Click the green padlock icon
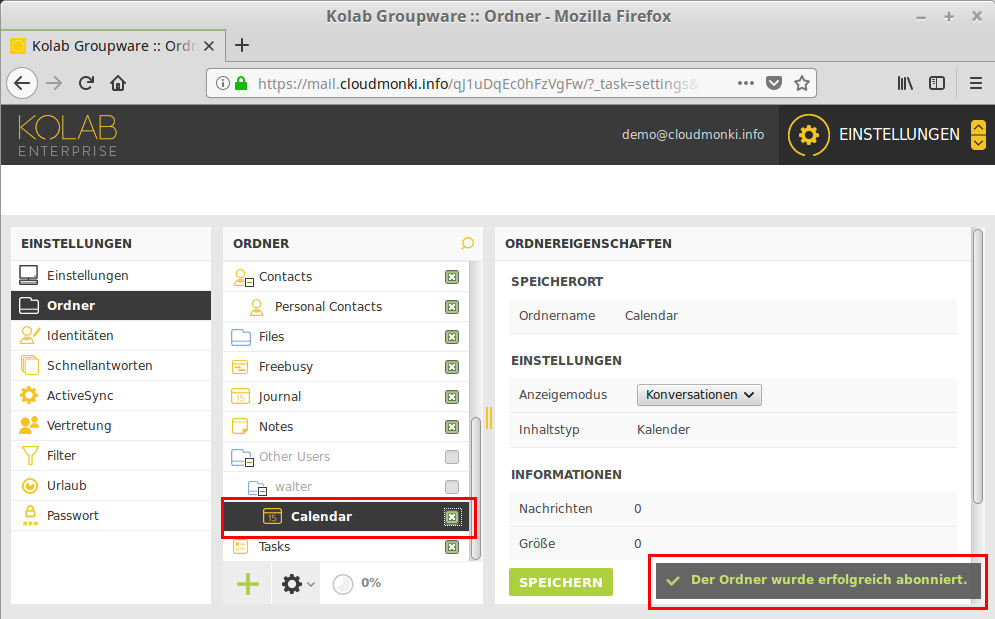The height and width of the screenshot is (619, 995). click(x=241, y=83)
